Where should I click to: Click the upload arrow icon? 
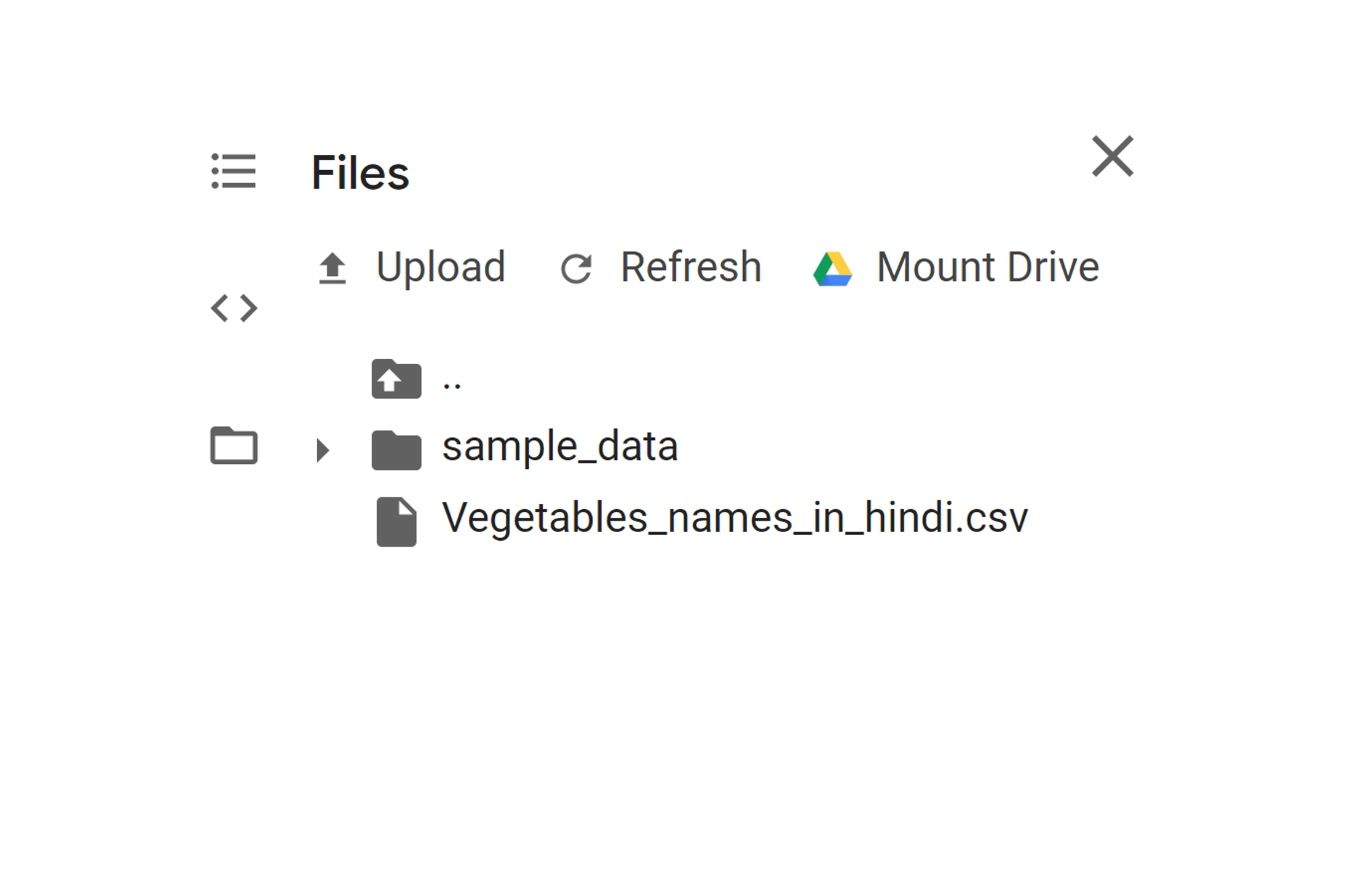333,268
